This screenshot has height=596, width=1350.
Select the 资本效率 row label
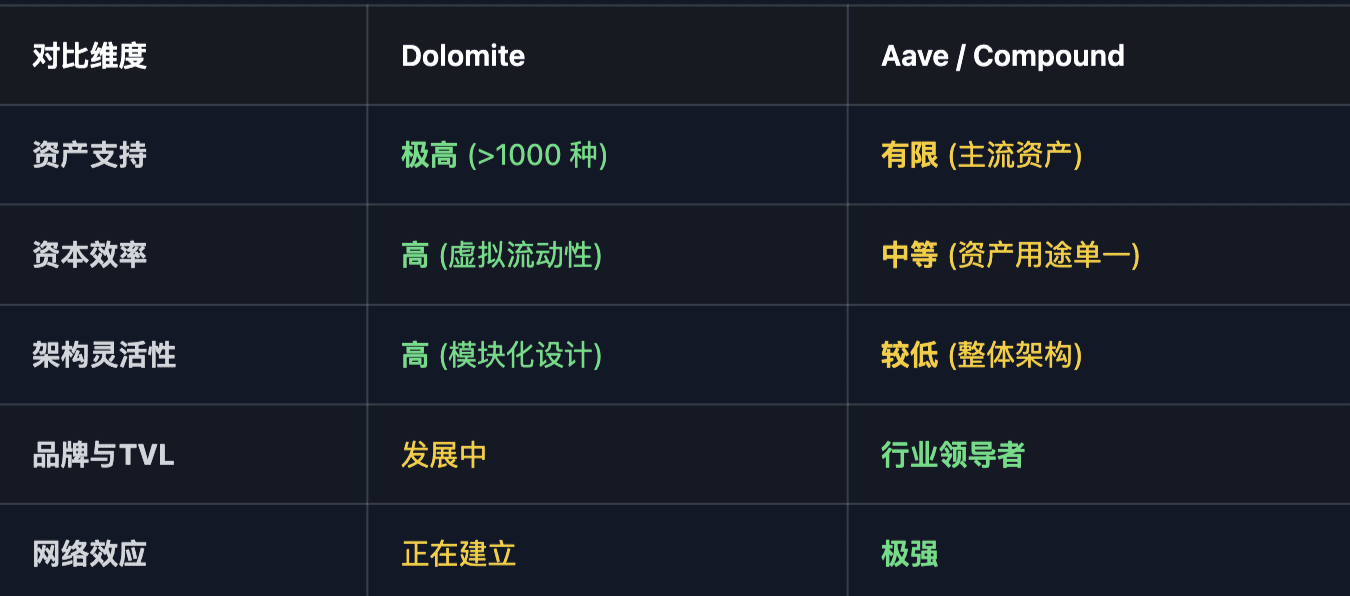click(89, 255)
